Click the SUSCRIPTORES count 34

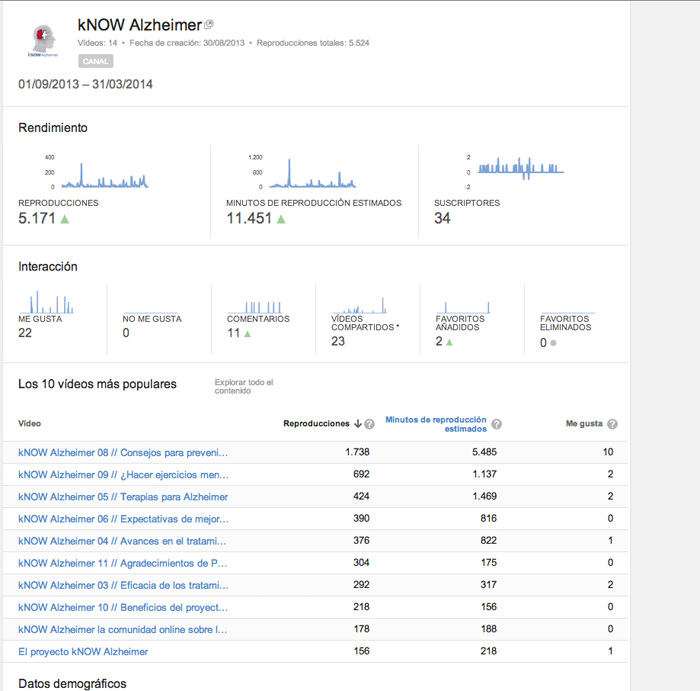tap(442, 218)
